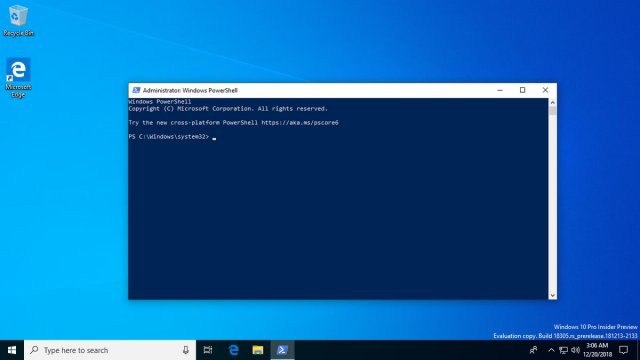
Task: Show hidden system tray icons
Action: pyautogui.click(x=551, y=350)
